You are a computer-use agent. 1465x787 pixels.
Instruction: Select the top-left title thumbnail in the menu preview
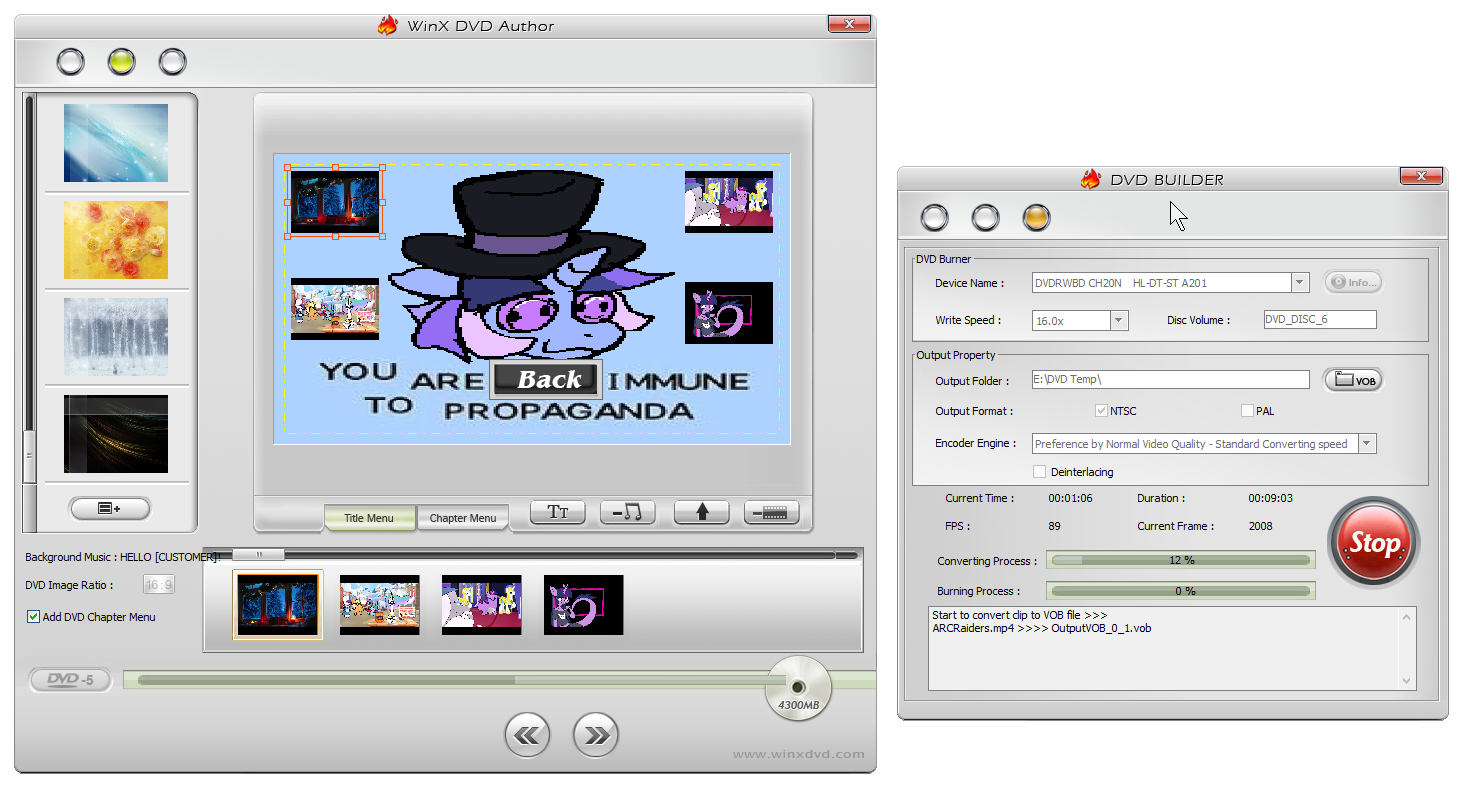(335, 202)
